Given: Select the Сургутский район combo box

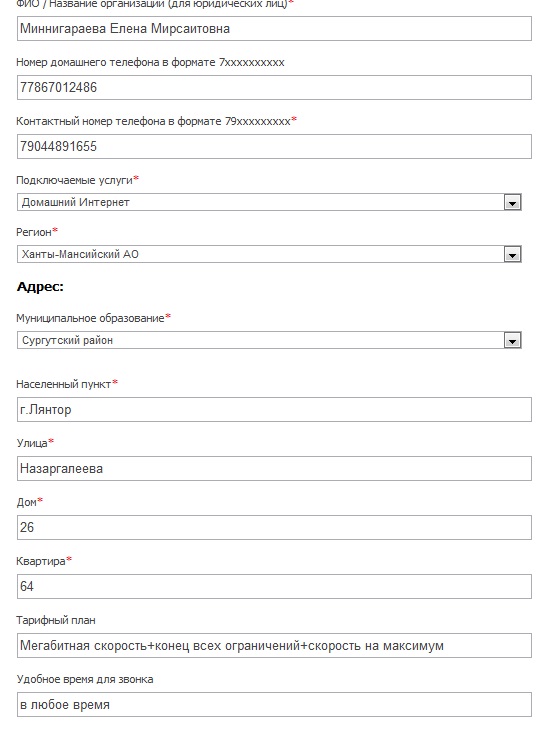Looking at the screenshot, I should [269, 340].
